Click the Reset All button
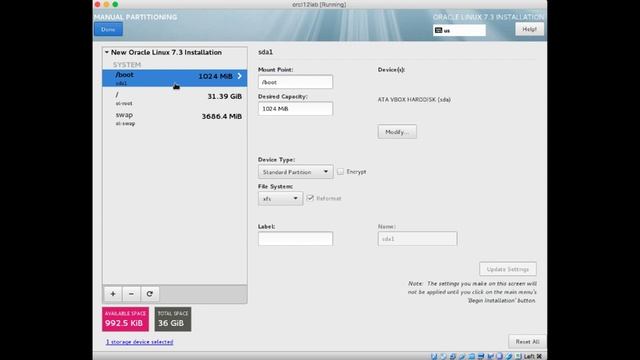 point(527,342)
